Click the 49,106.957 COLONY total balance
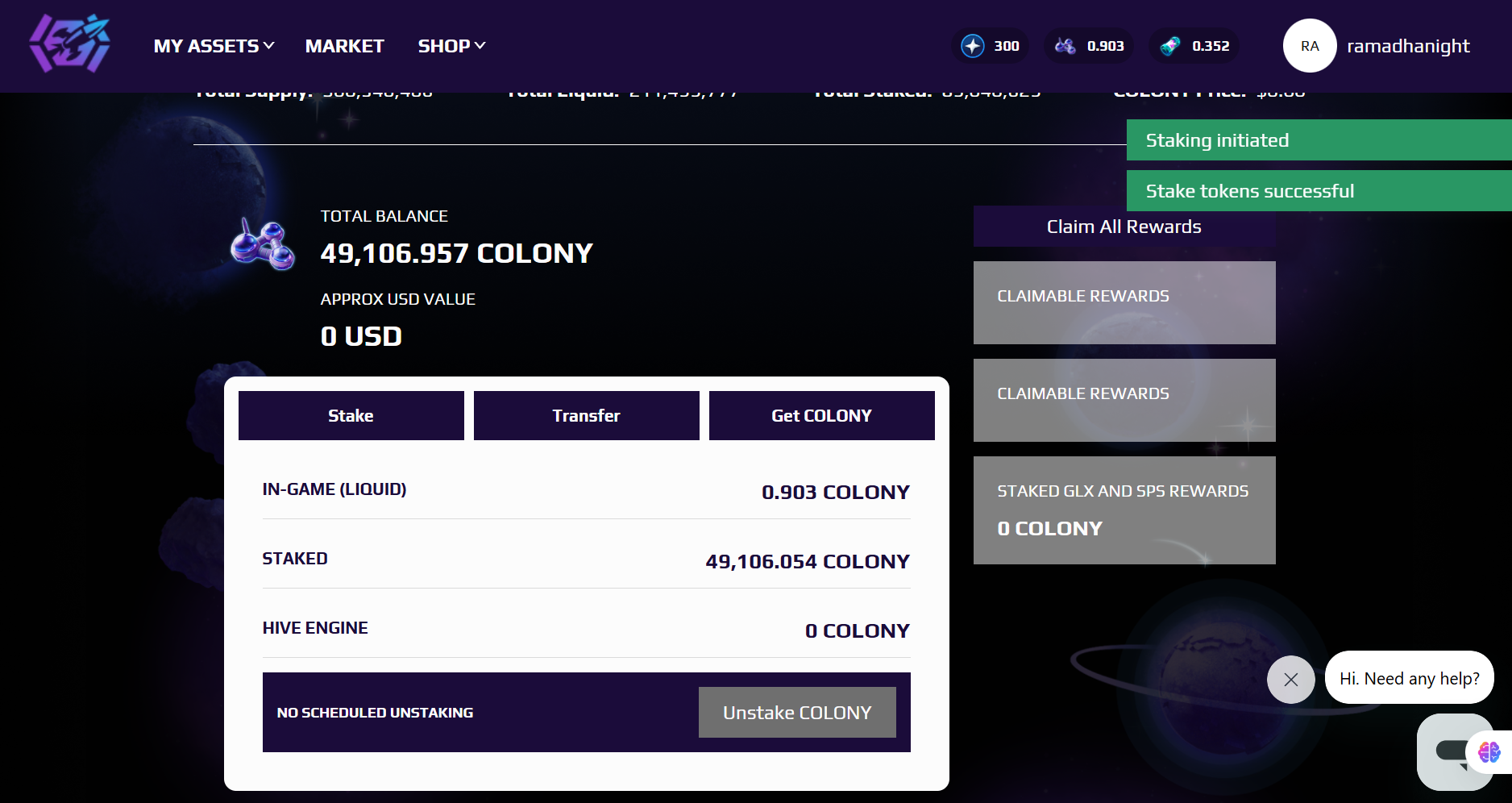1512x803 pixels. coord(456,253)
